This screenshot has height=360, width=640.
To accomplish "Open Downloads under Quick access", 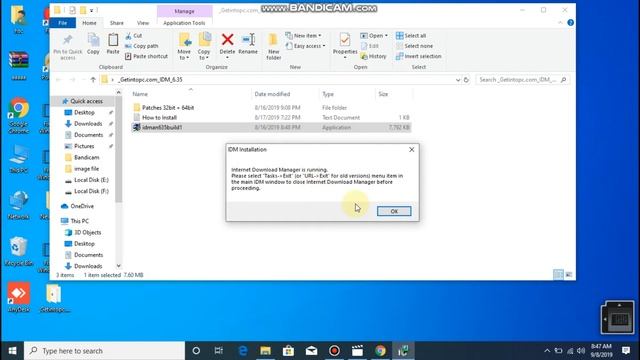I will point(88,124).
